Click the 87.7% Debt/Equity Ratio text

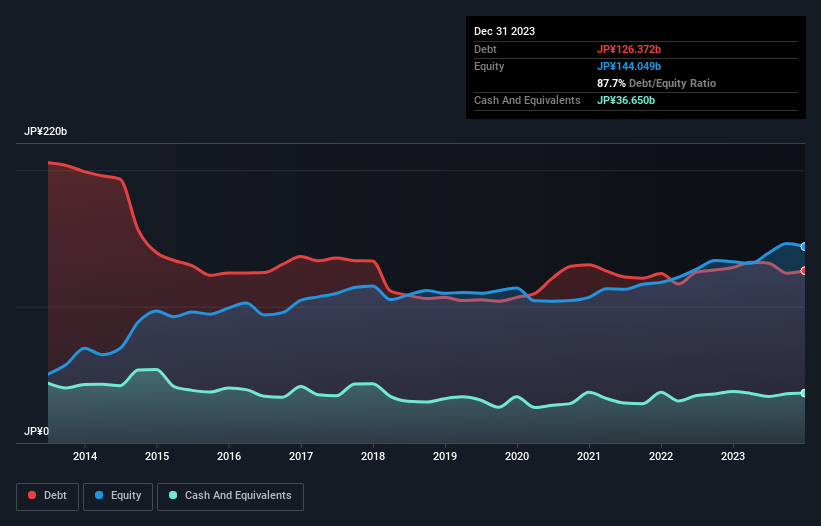(656, 83)
